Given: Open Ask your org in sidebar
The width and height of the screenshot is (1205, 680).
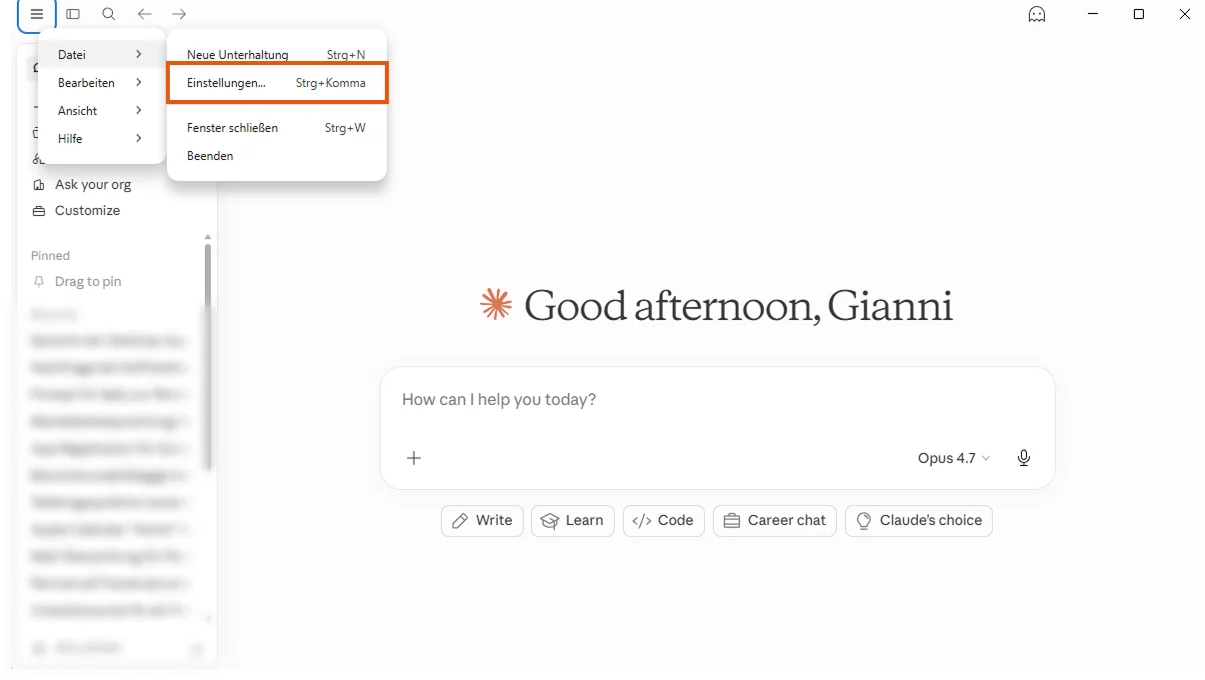Looking at the screenshot, I should click(x=93, y=185).
